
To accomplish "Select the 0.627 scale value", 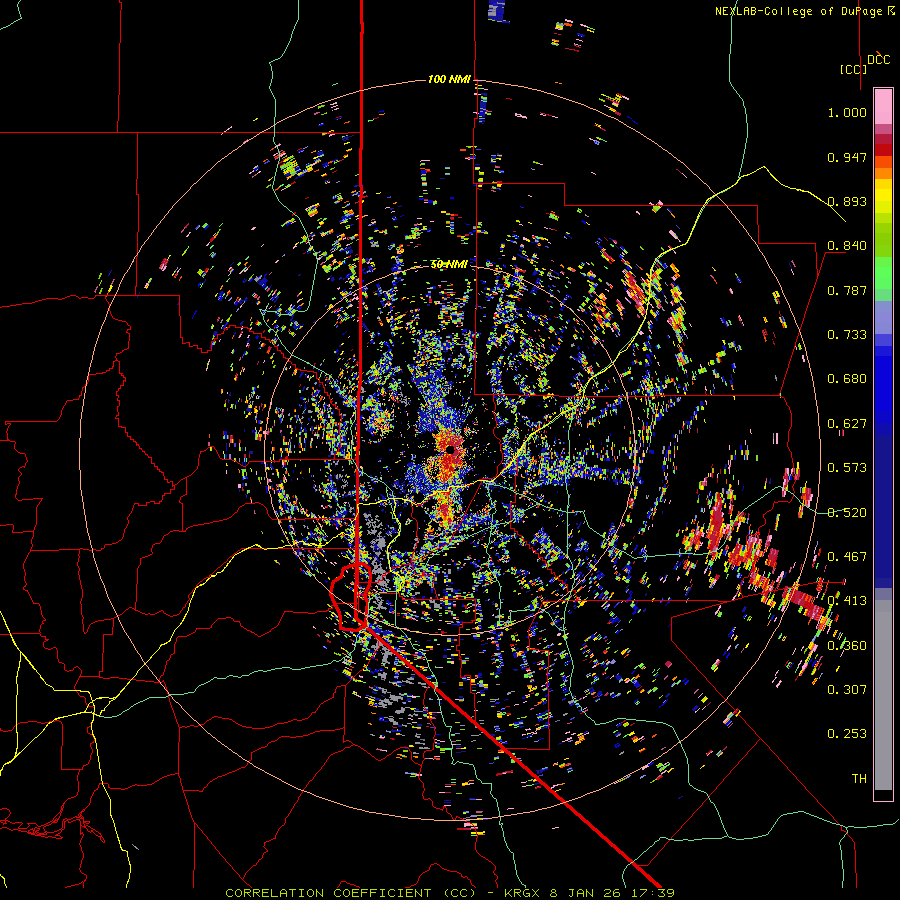I will tap(847, 424).
